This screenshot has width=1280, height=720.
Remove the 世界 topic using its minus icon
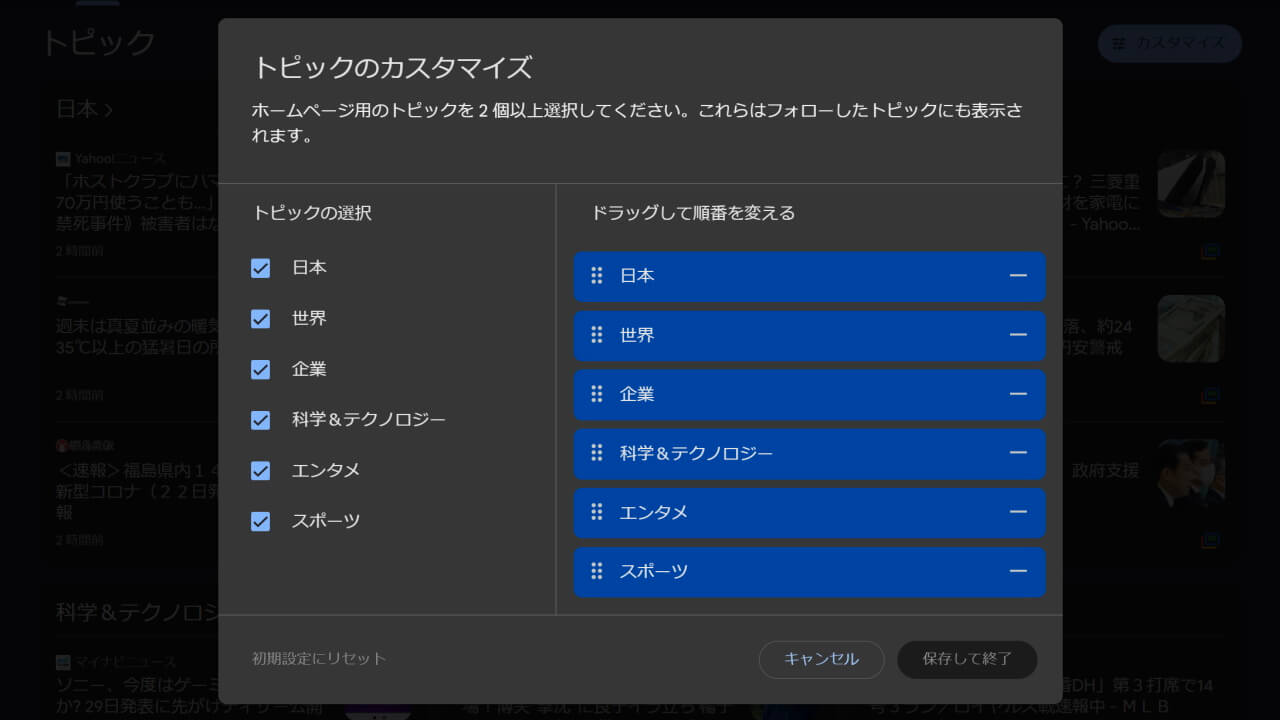point(1018,336)
